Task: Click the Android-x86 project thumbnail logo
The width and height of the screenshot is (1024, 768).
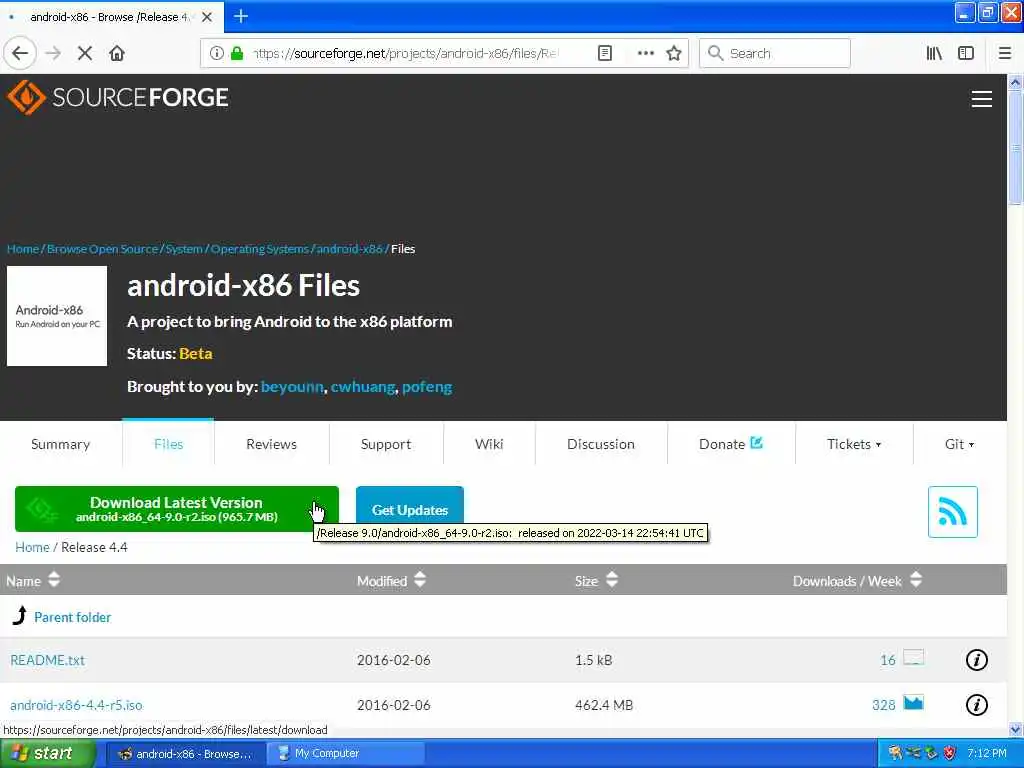Action: pos(57,316)
